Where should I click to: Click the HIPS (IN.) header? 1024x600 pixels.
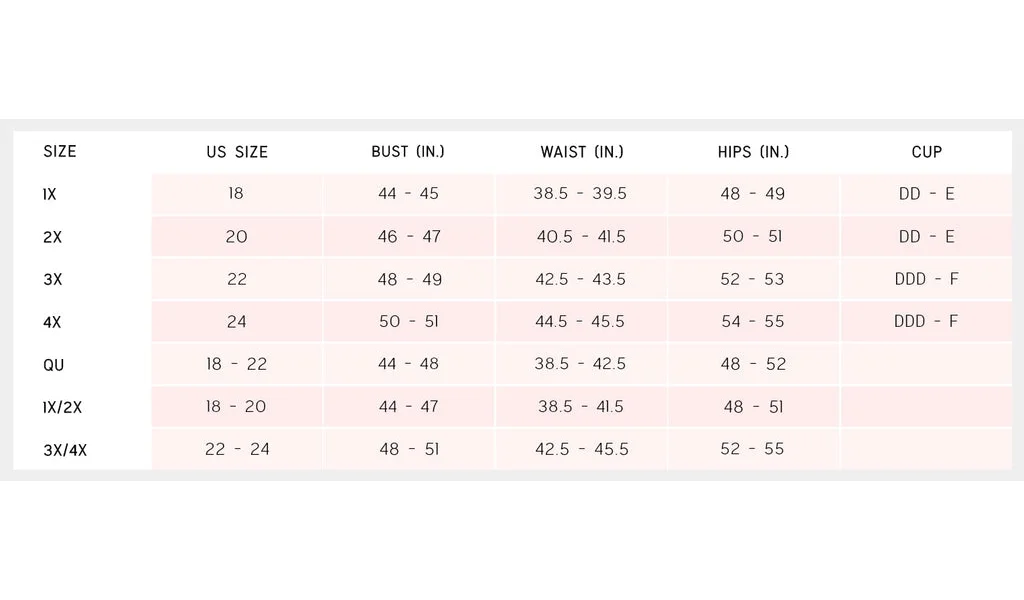coord(754,152)
